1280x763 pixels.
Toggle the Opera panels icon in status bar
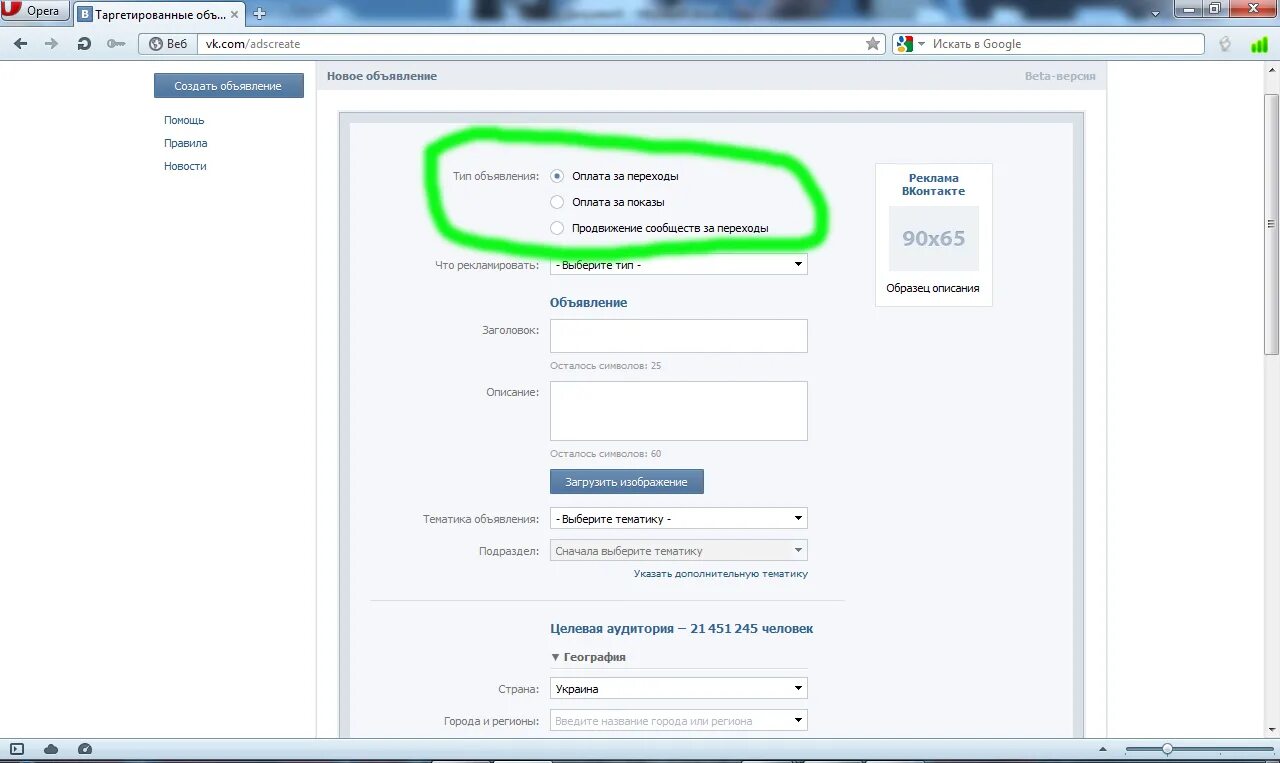click(16, 749)
